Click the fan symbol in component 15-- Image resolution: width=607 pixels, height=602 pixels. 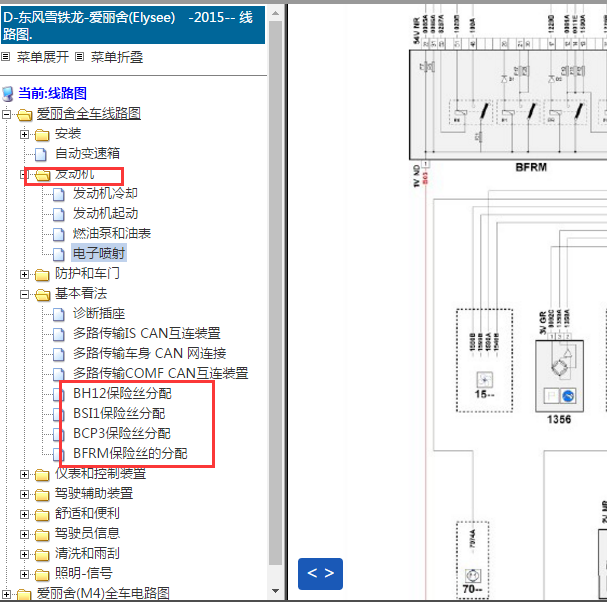(484, 379)
